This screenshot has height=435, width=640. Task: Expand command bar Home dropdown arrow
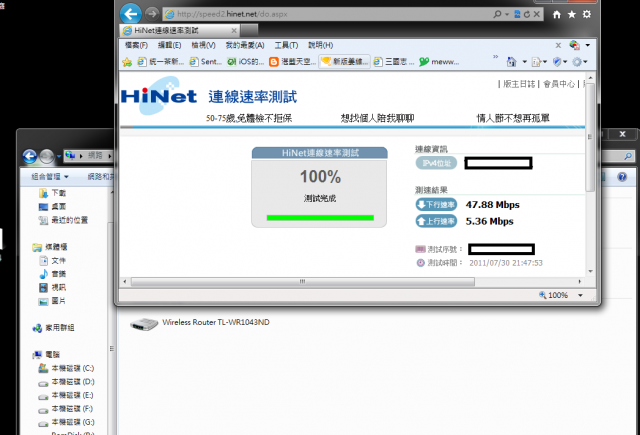pyautogui.click(x=524, y=62)
